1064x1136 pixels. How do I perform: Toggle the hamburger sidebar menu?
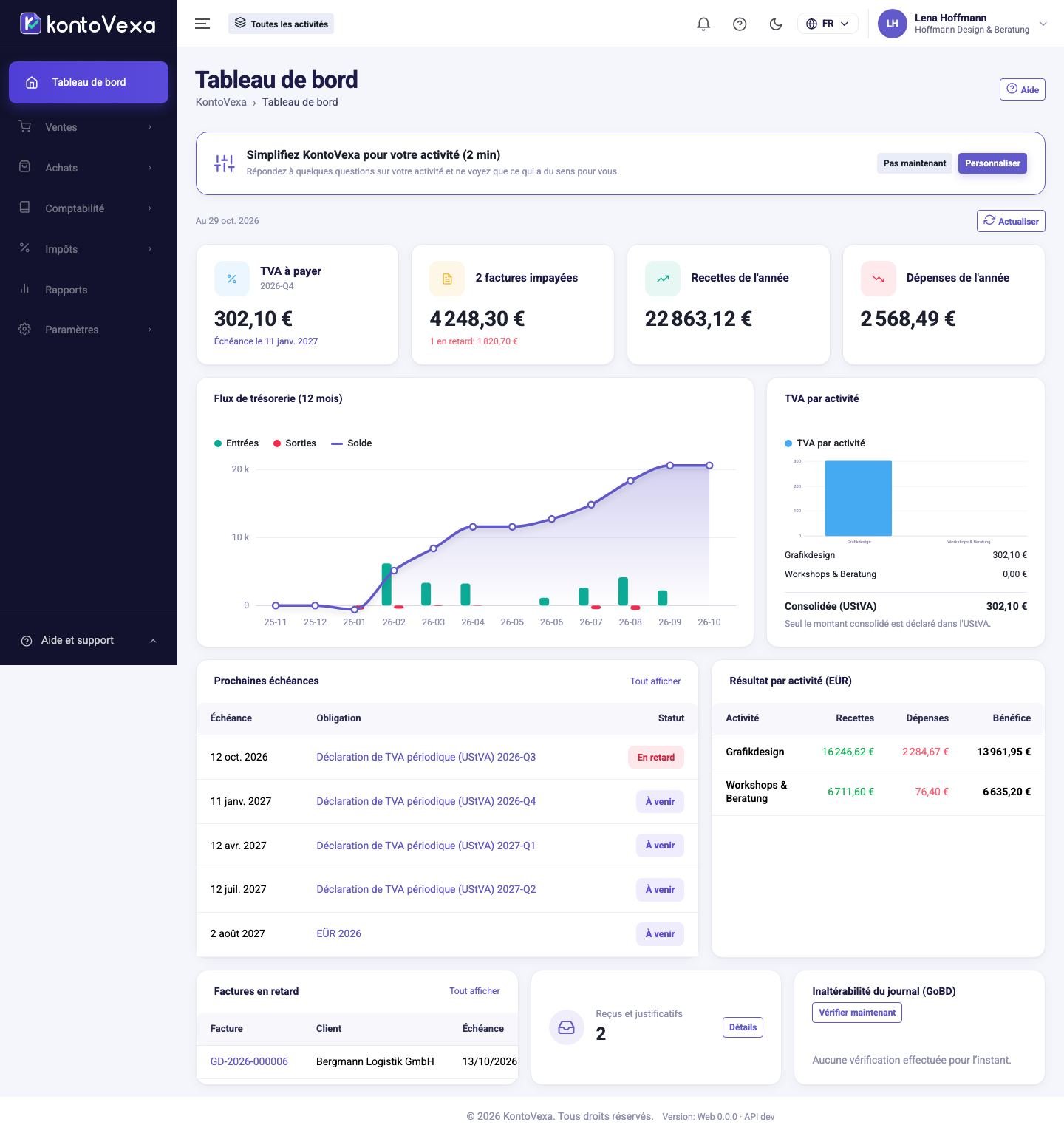click(x=202, y=24)
